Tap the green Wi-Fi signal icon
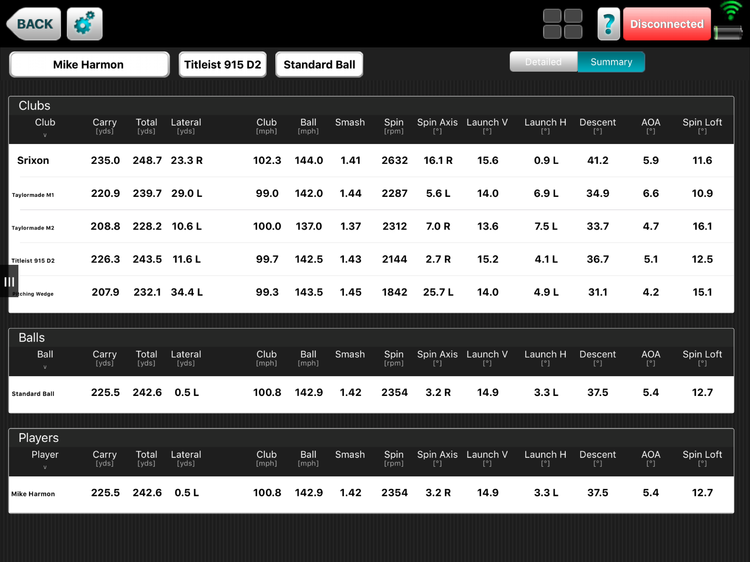The image size is (750, 562). tap(731, 11)
